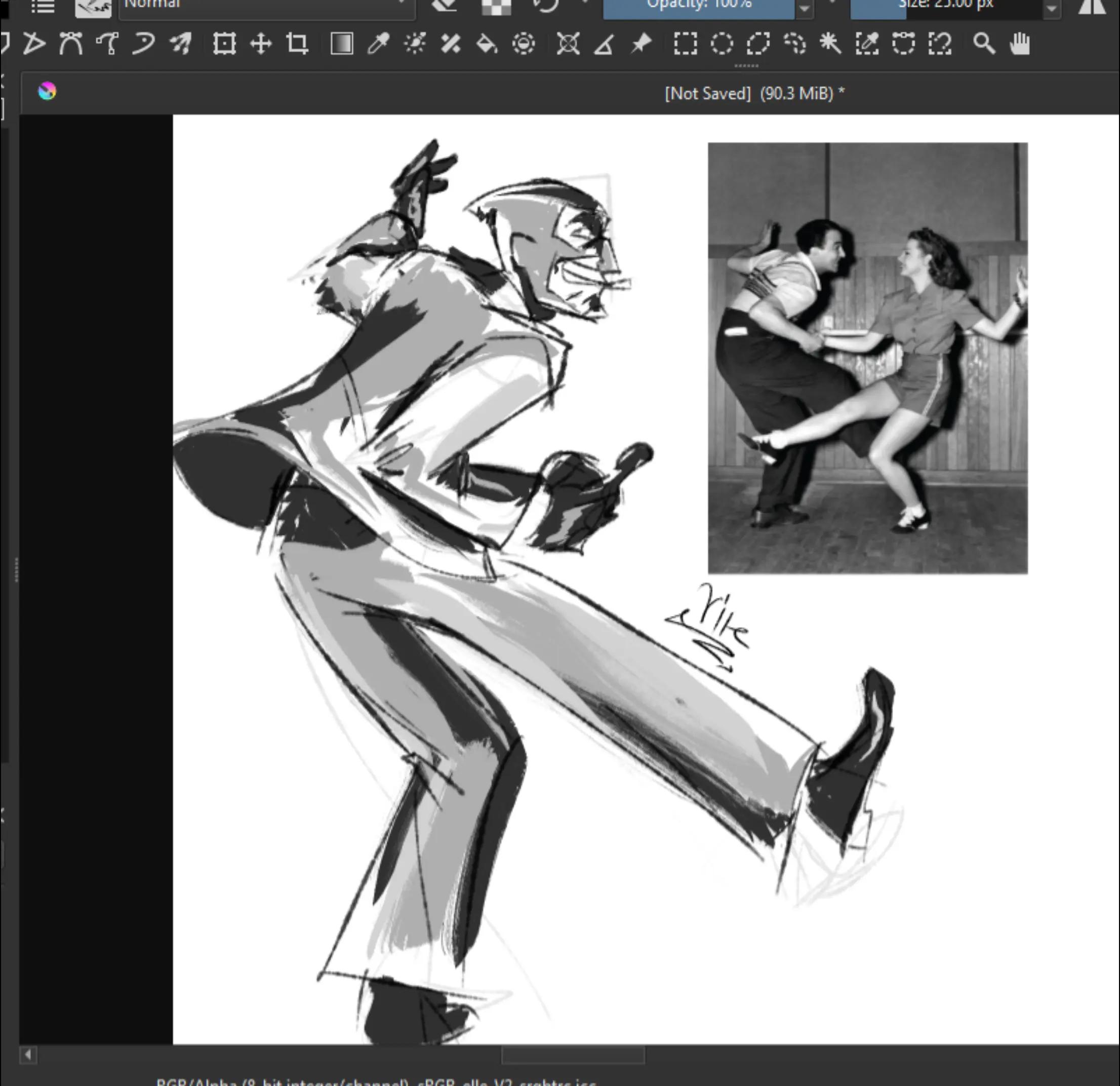Select the Colorize Mask tool
The width and height of the screenshot is (1120, 1086).
[x=415, y=44]
